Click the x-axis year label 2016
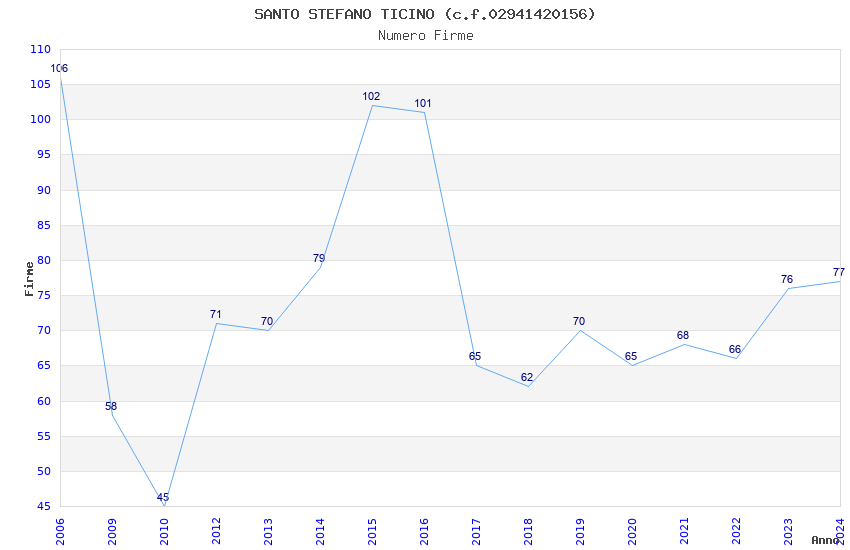The width and height of the screenshot is (850, 550). click(424, 532)
